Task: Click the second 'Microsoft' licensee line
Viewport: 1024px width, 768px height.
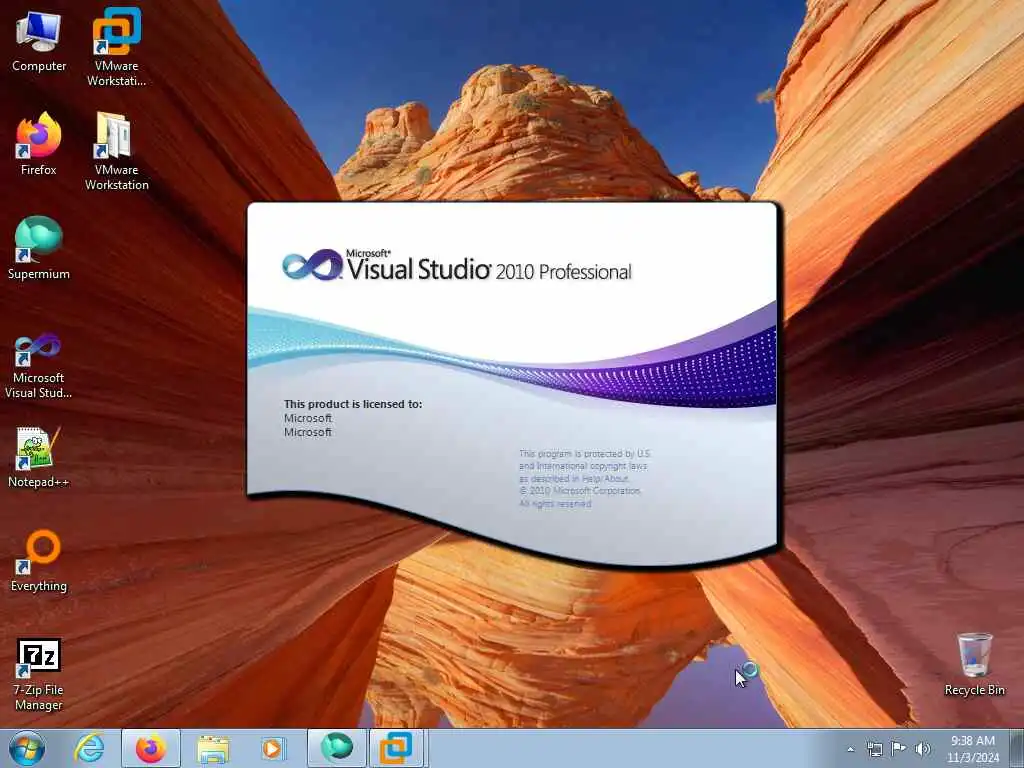Action: tap(308, 432)
